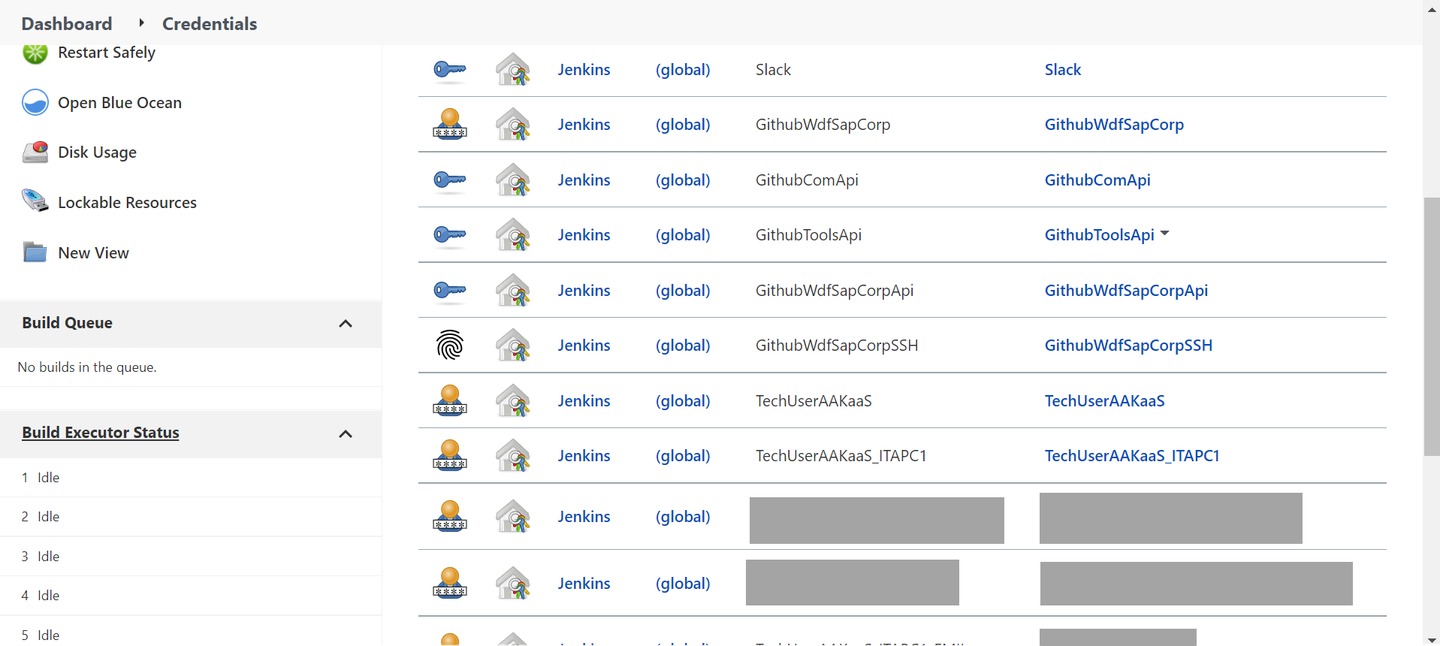1440x646 pixels.
Task: Select Lockable Resources menu item
Action: point(127,202)
